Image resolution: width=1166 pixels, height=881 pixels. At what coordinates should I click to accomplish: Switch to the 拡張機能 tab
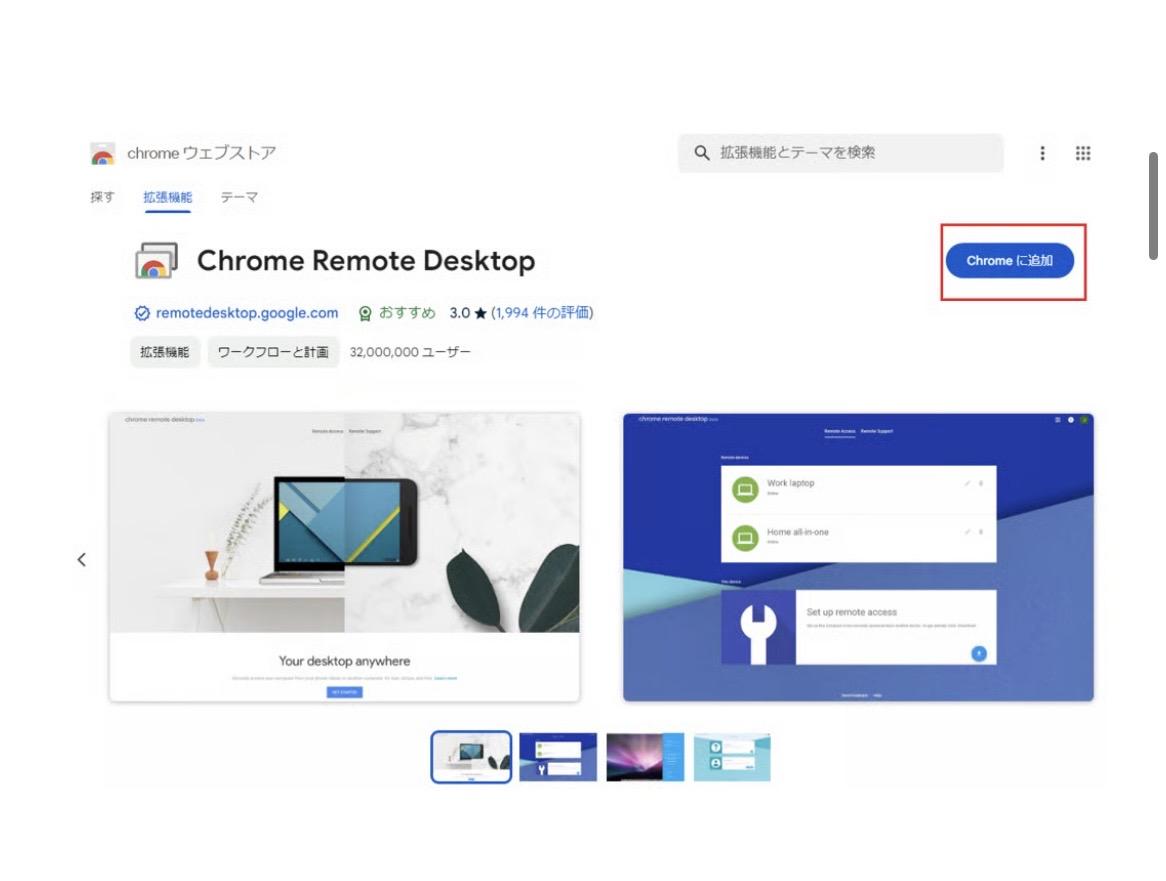coord(167,197)
